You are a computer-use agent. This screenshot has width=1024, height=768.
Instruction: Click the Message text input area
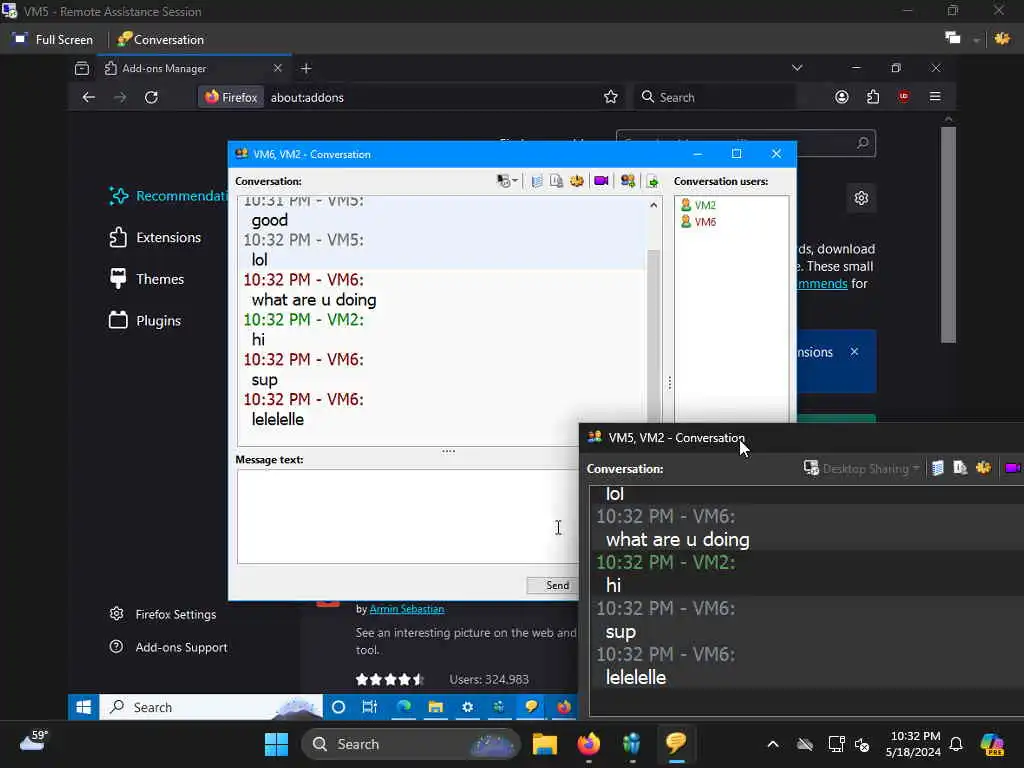(x=408, y=516)
